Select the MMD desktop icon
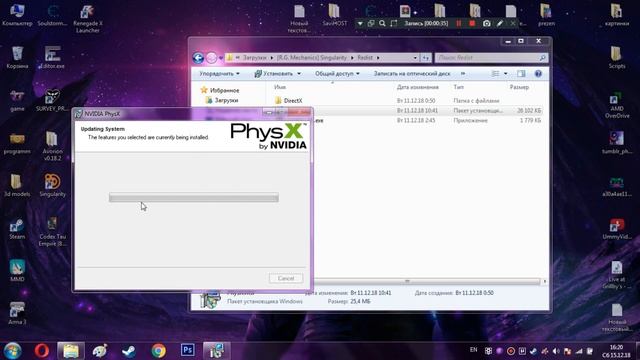The image size is (640, 360). [x=17, y=271]
